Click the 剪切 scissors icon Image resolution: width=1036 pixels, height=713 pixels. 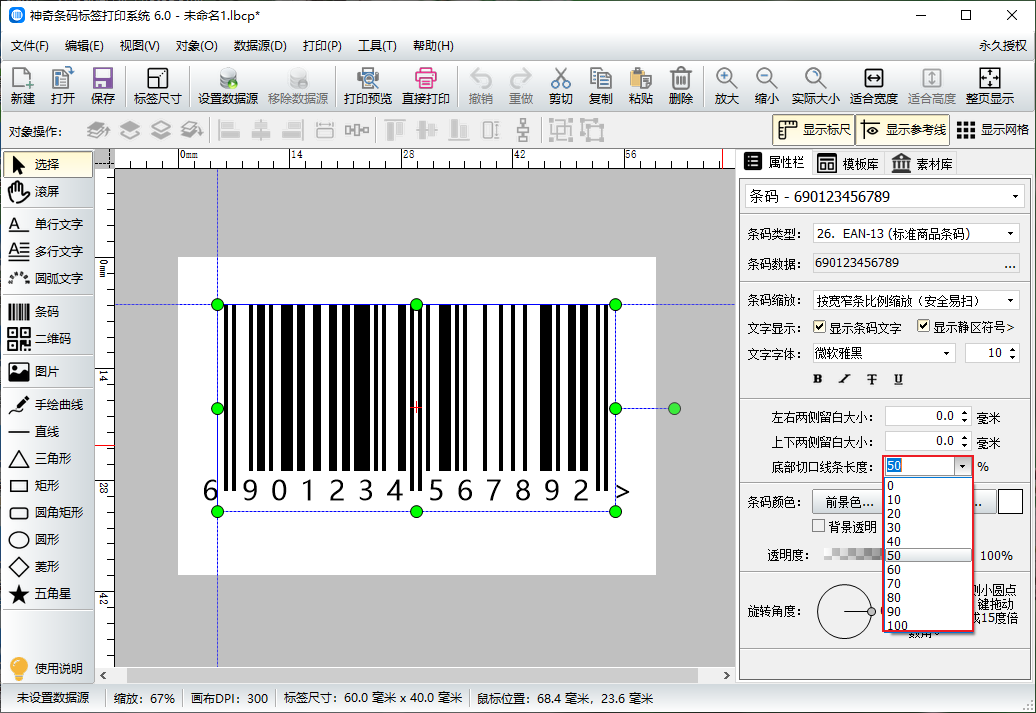(560, 86)
